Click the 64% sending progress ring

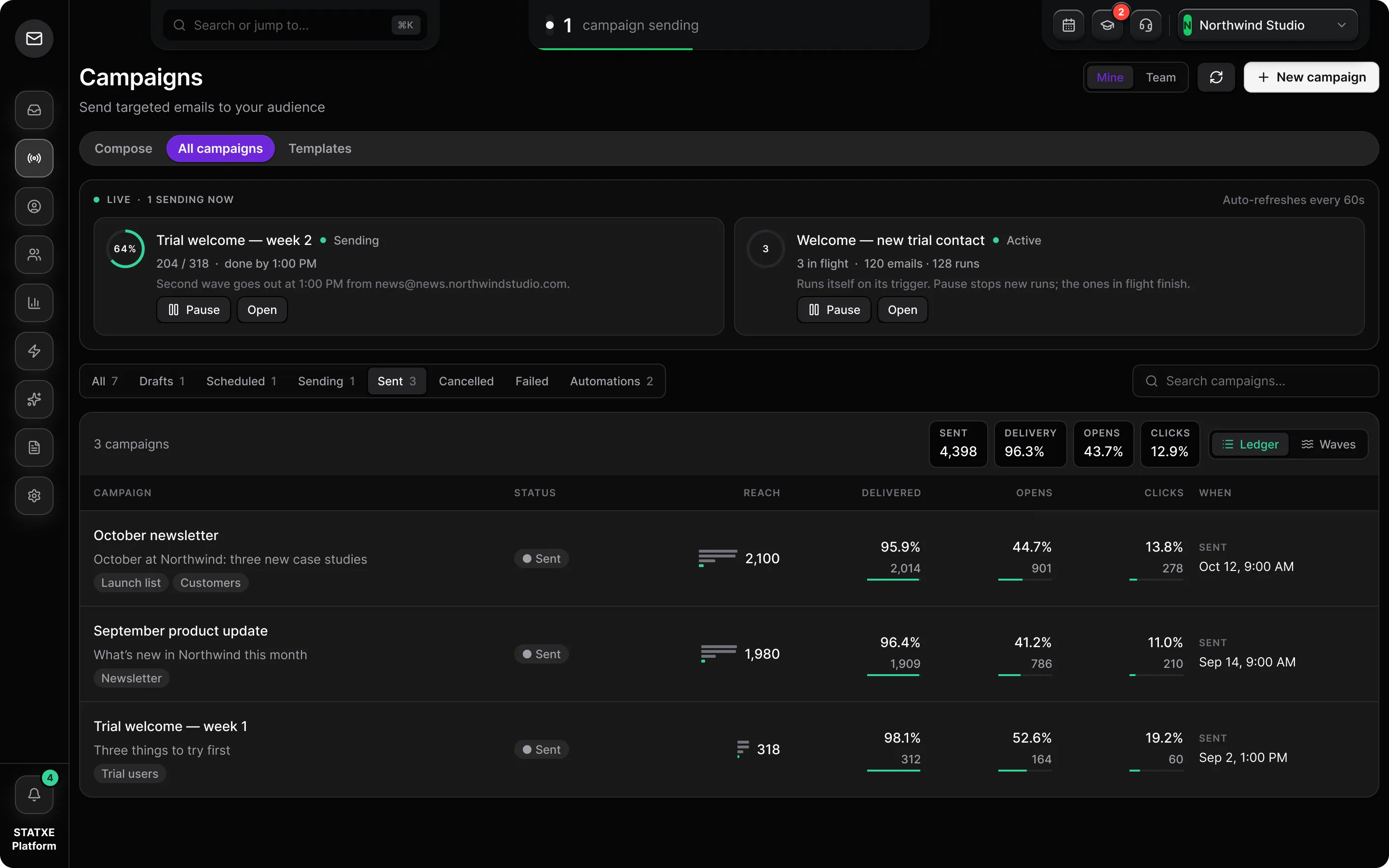point(125,248)
